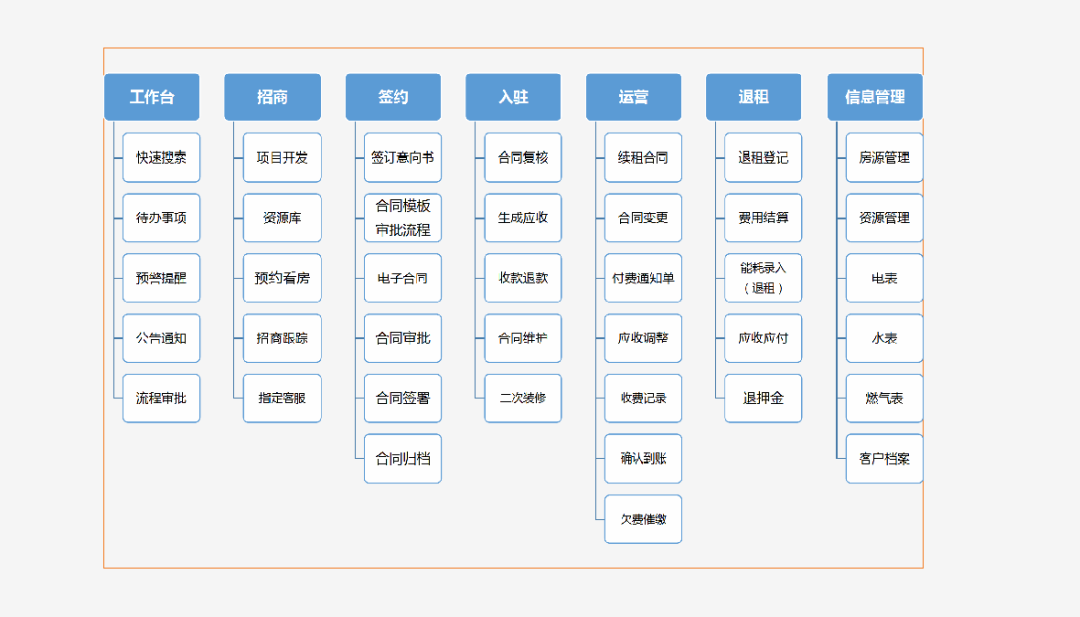This screenshot has height=617, width=1080.
Task: Select the 公告通知 node
Action: pyautogui.click(x=161, y=338)
